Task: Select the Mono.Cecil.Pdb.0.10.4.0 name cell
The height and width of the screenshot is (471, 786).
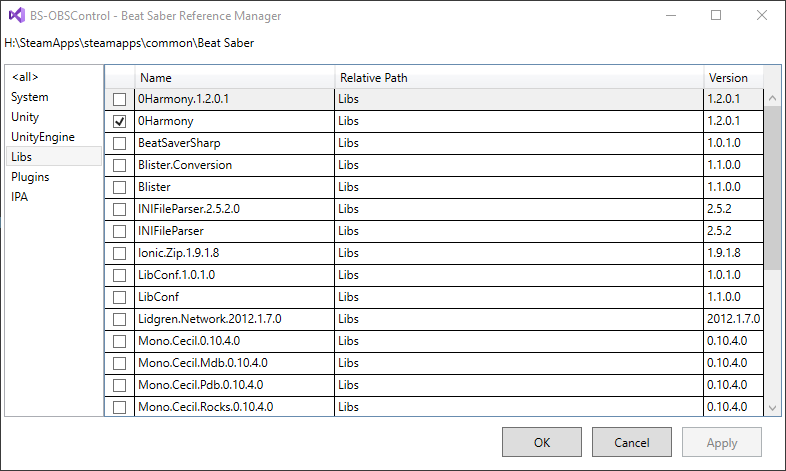Action: click(x=235, y=386)
